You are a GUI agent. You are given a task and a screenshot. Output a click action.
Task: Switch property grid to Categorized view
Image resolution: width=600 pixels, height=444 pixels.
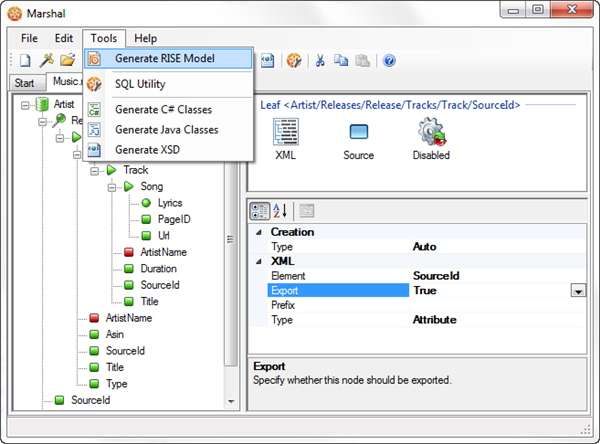coord(260,211)
